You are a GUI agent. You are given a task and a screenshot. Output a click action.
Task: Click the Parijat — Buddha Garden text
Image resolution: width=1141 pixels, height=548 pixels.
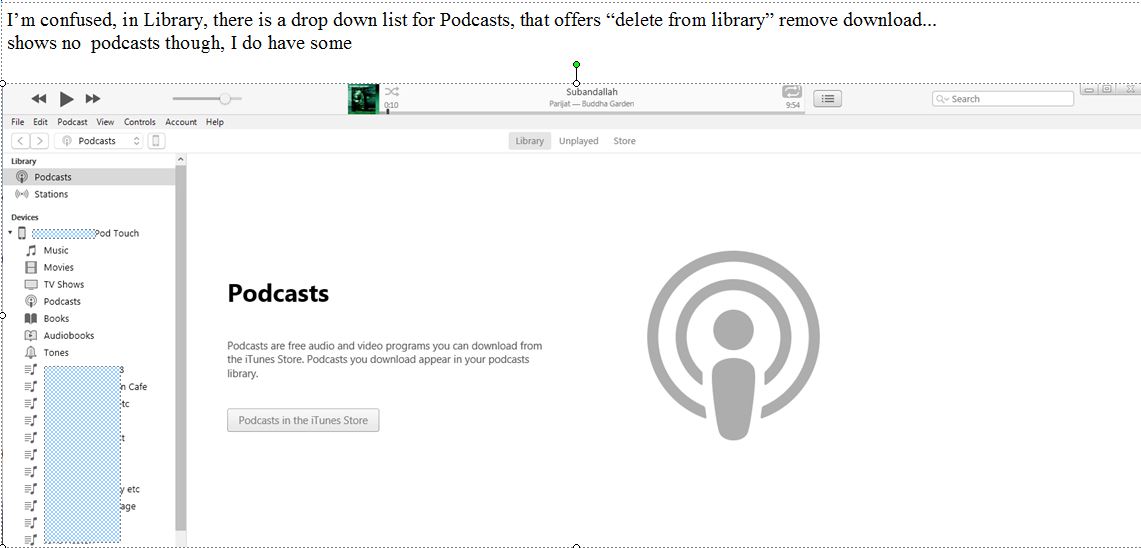pos(592,104)
